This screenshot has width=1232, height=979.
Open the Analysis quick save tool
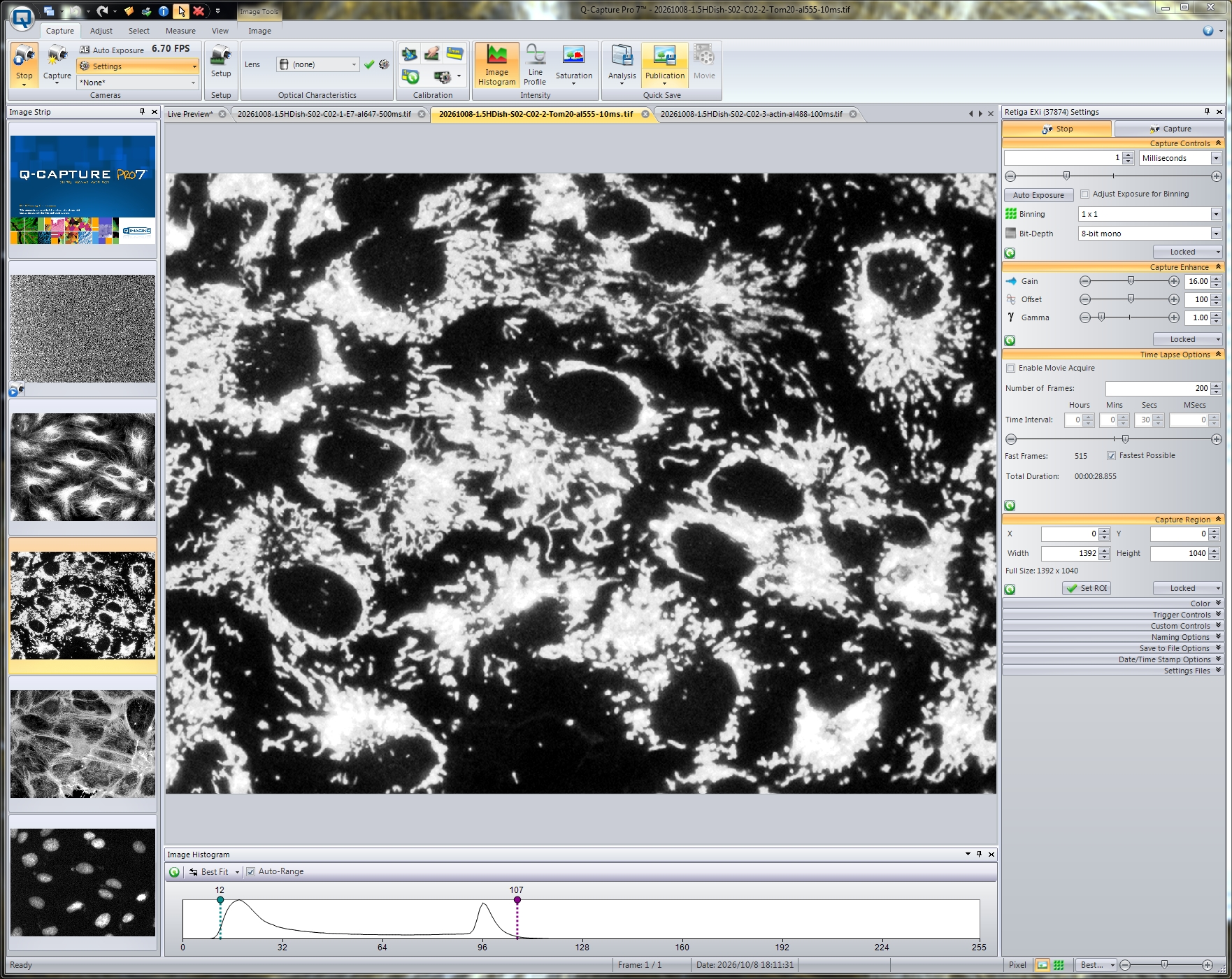point(622,65)
